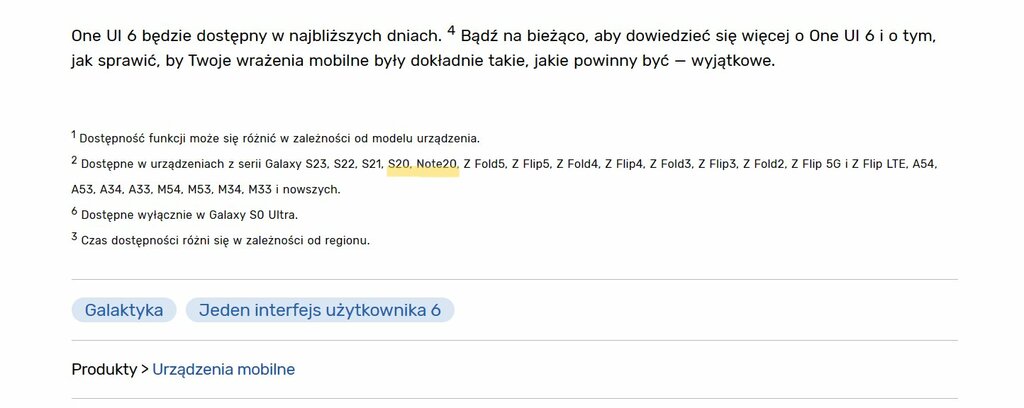Open the Galaktyka tag
This screenshot has width=1024, height=408.
124,310
